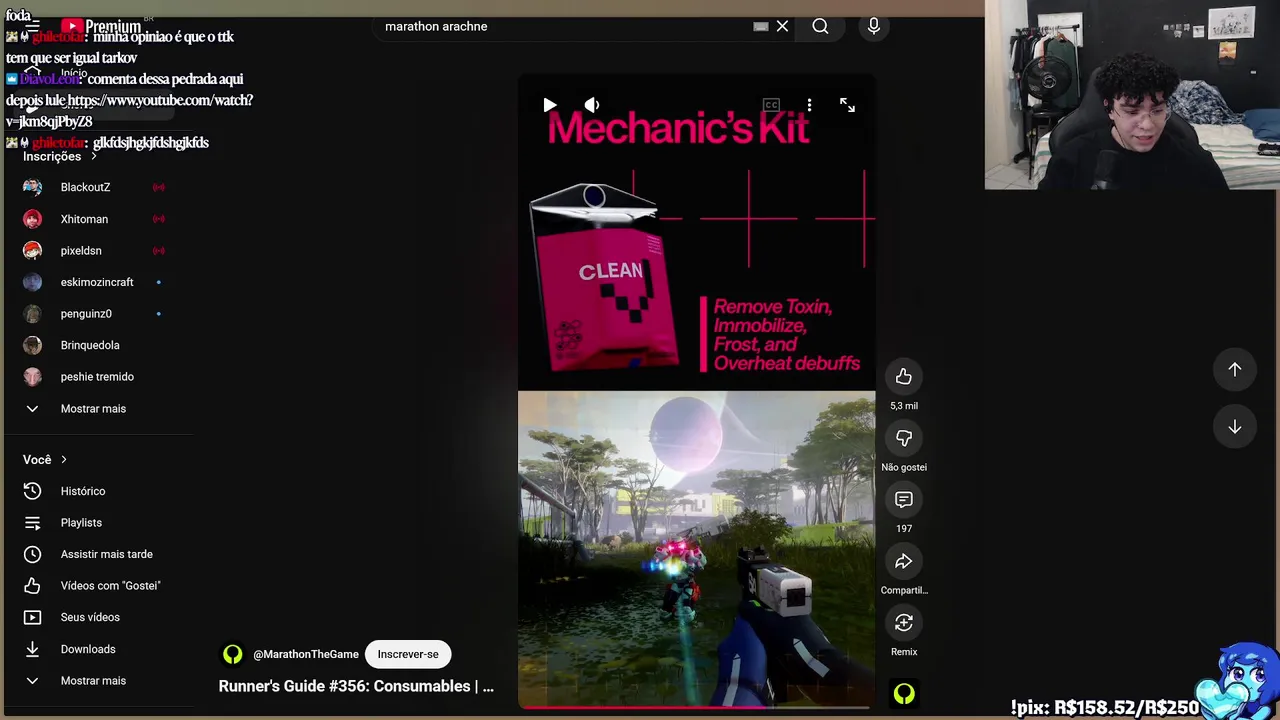Dislike the Short via Não gostei
The image size is (1280, 720).
(x=904, y=438)
